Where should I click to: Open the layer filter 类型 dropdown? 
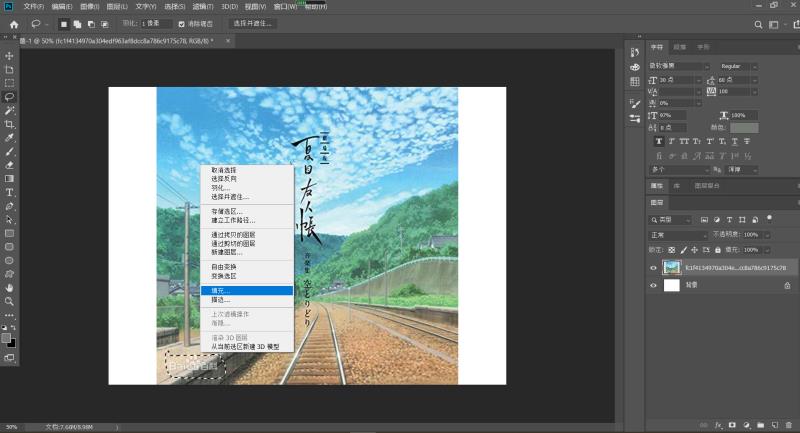click(671, 219)
